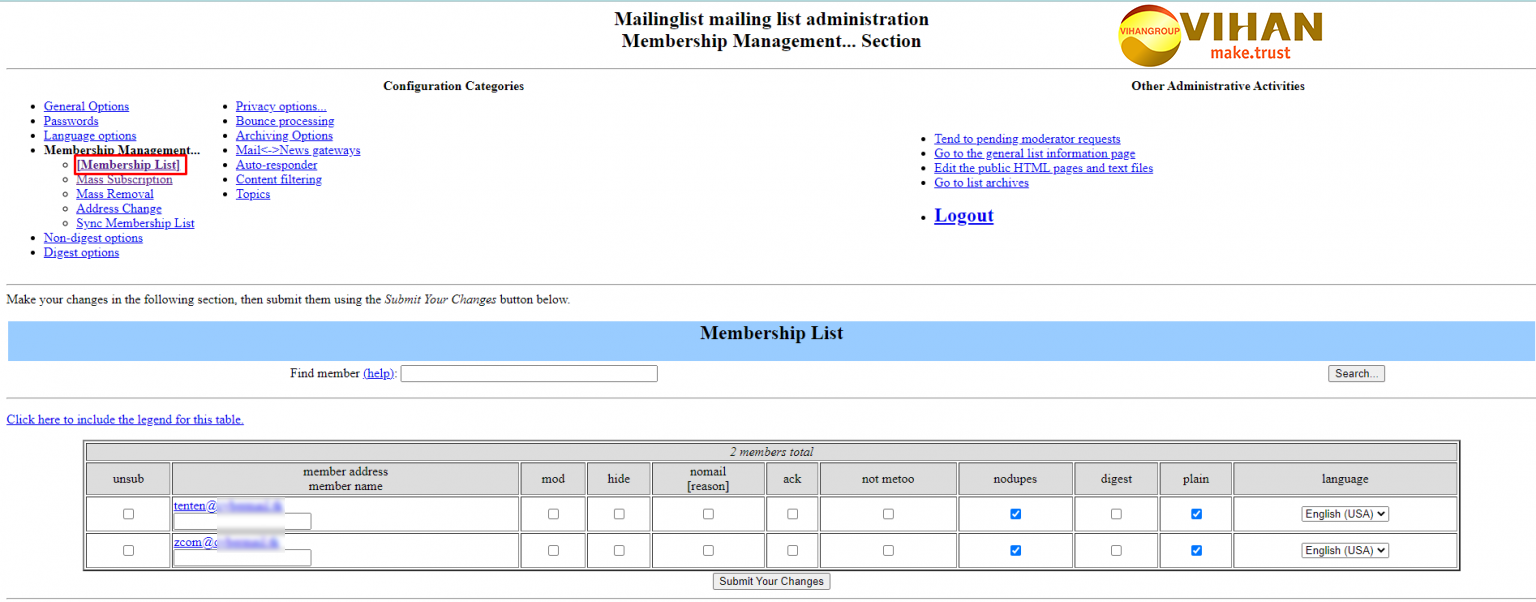Enable mod flag for zcom member
Viewport: 1536px width, 602px height.
[x=553, y=550]
